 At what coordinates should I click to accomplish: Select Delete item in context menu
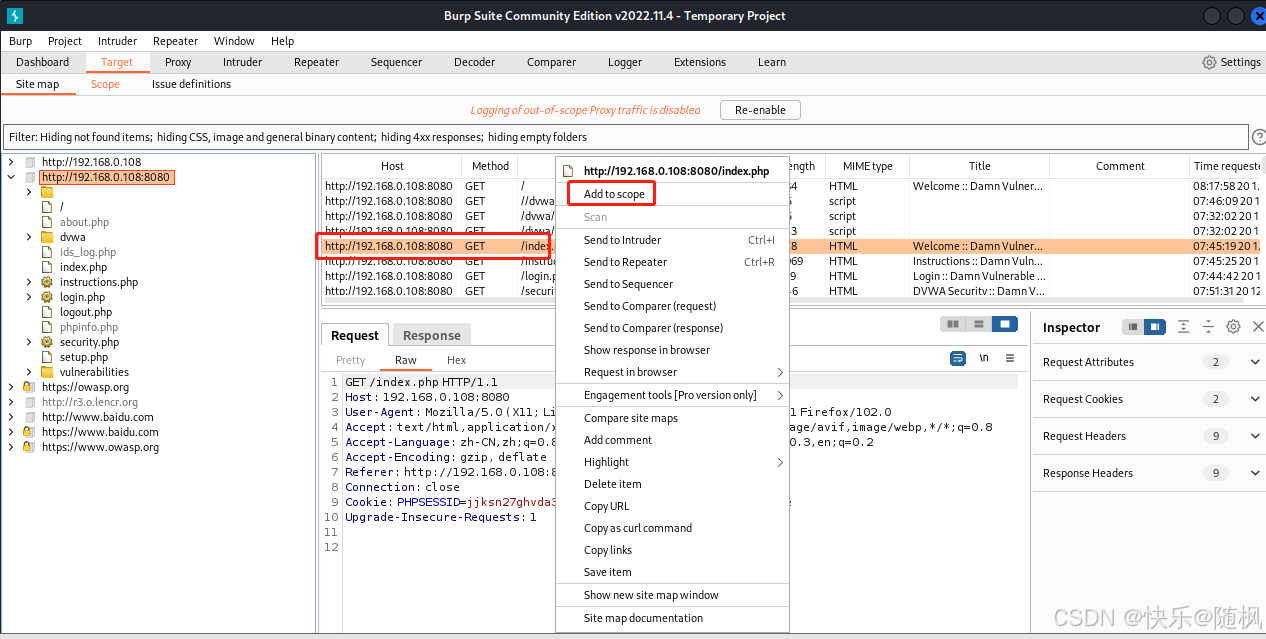tap(672, 484)
